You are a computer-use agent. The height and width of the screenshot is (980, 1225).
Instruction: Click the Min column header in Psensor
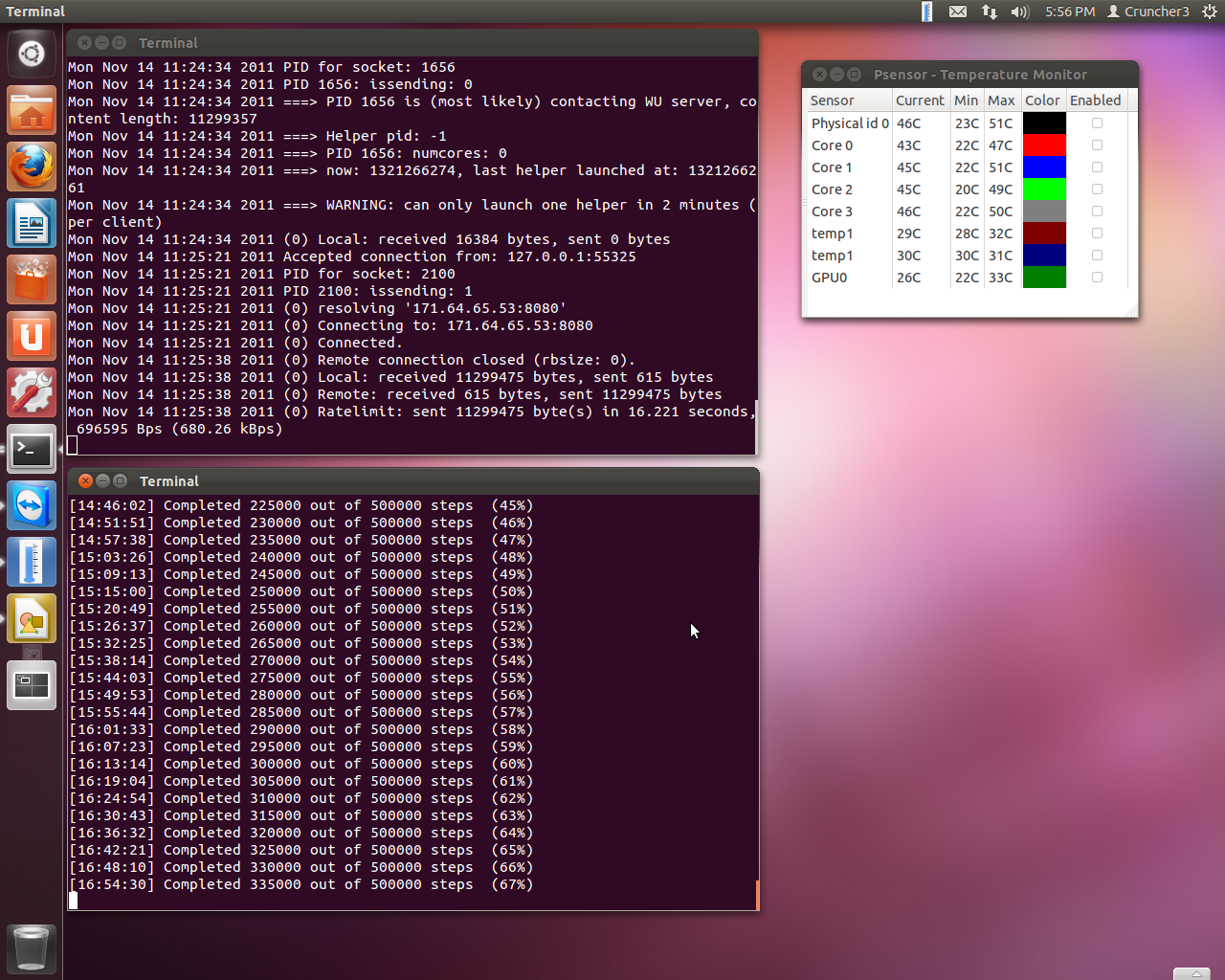click(966, 100)
